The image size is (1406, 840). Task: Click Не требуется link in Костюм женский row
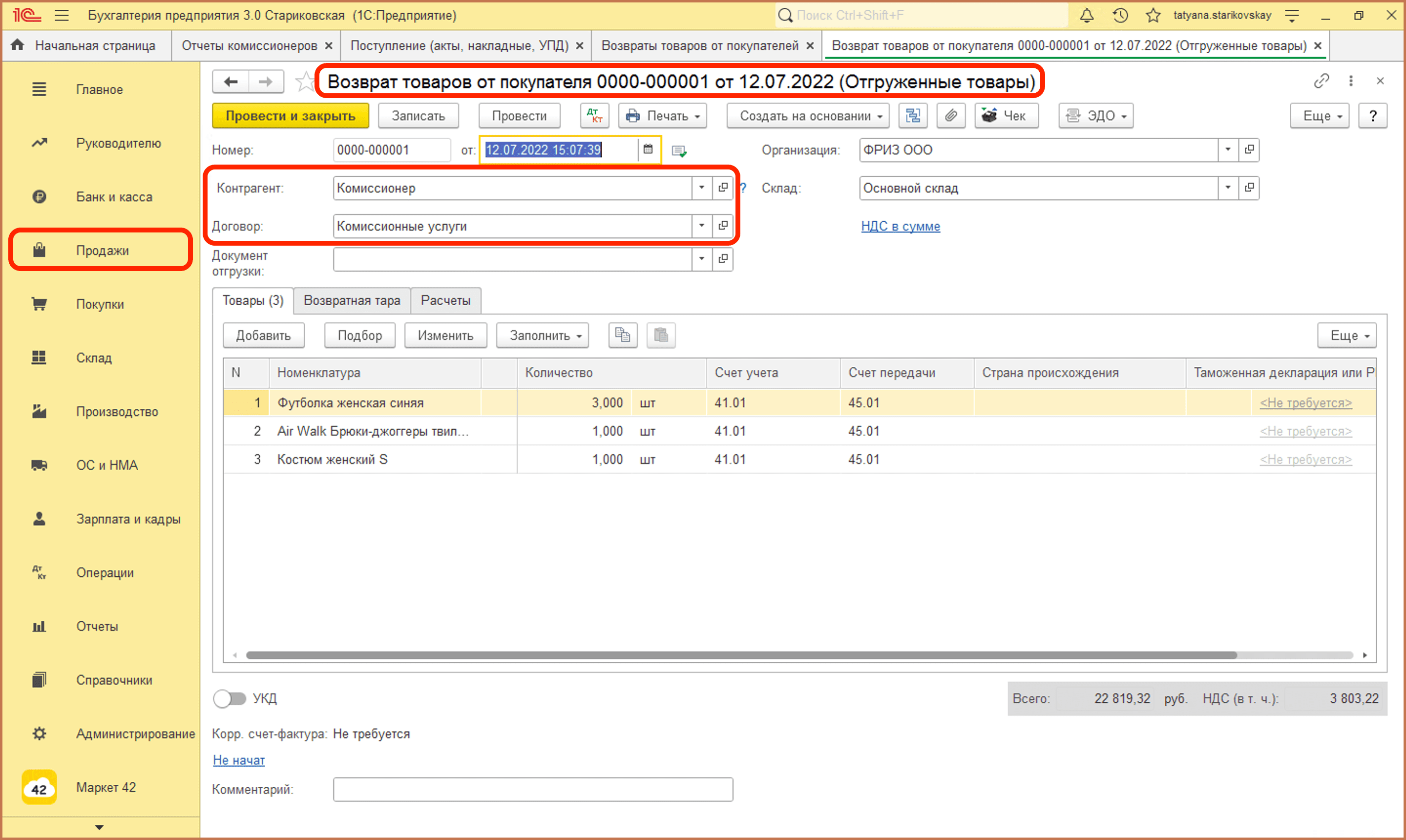tap(1306, 460)
